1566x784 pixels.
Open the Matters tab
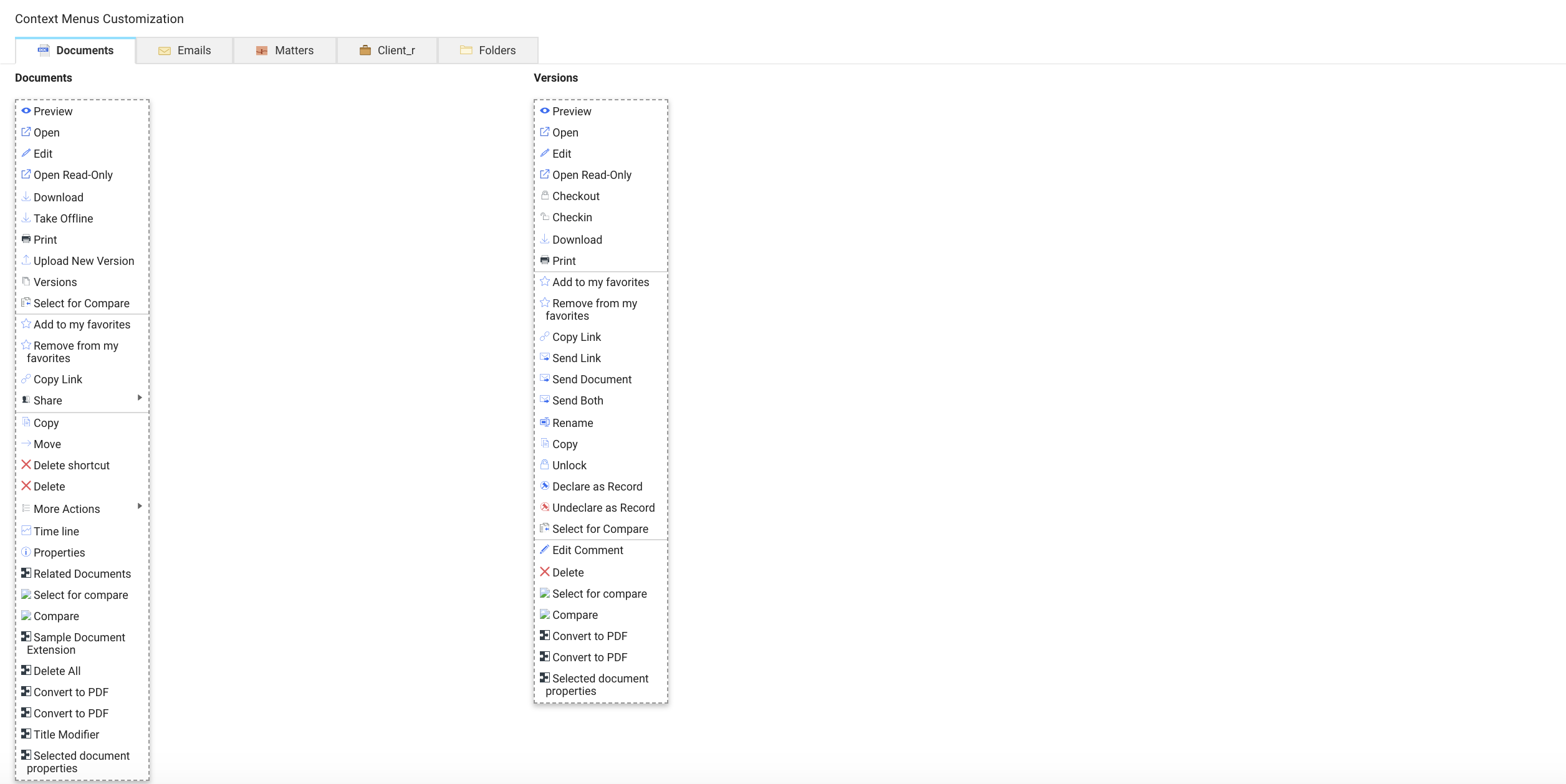point(294,50)
